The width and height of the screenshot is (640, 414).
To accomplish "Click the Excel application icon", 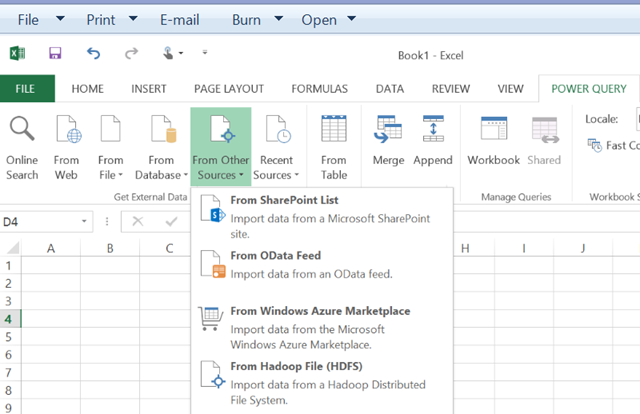I will tap(17, 53).
